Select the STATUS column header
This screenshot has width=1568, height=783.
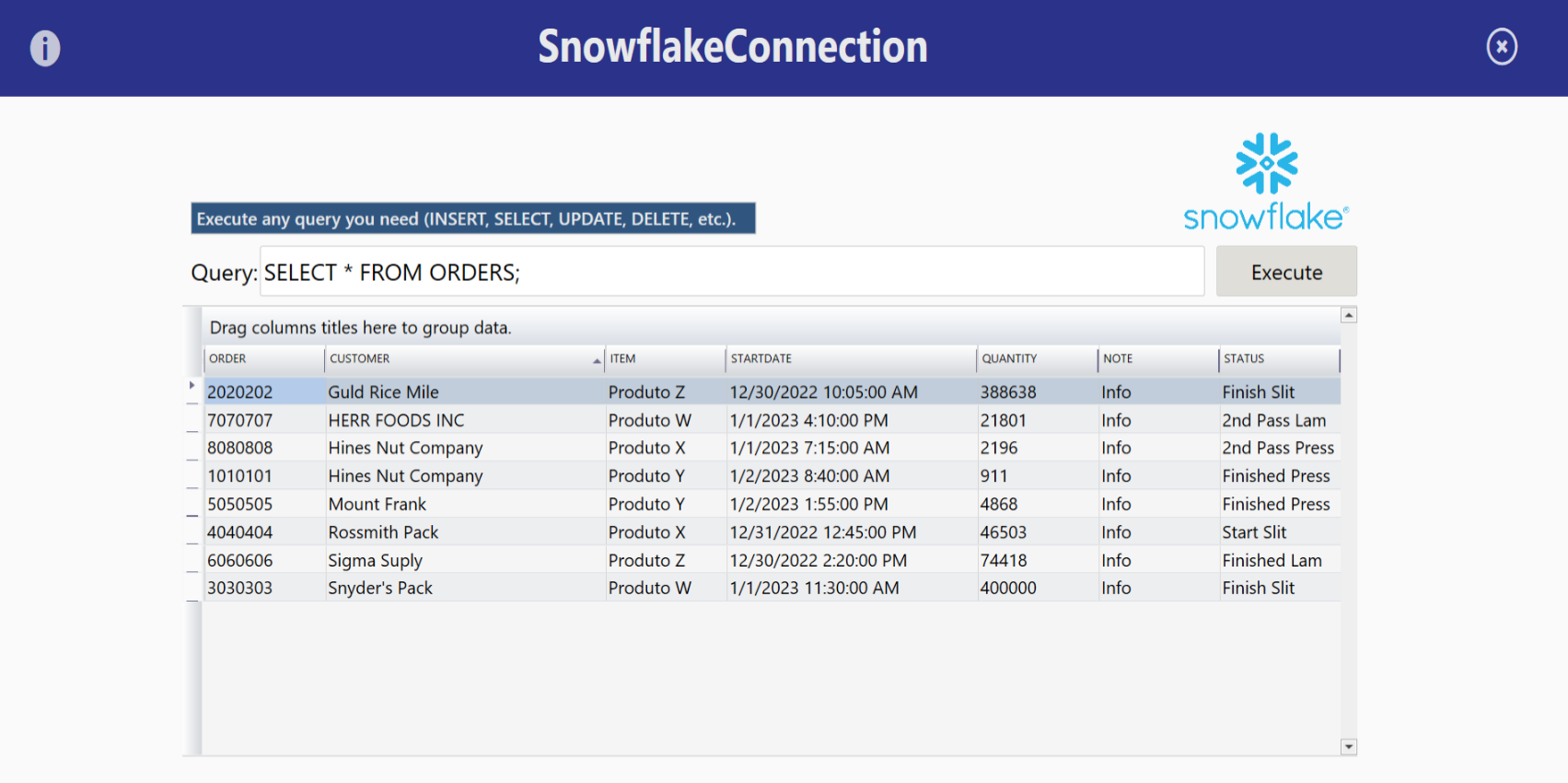pyautogui.click(x=1278, y=359)
